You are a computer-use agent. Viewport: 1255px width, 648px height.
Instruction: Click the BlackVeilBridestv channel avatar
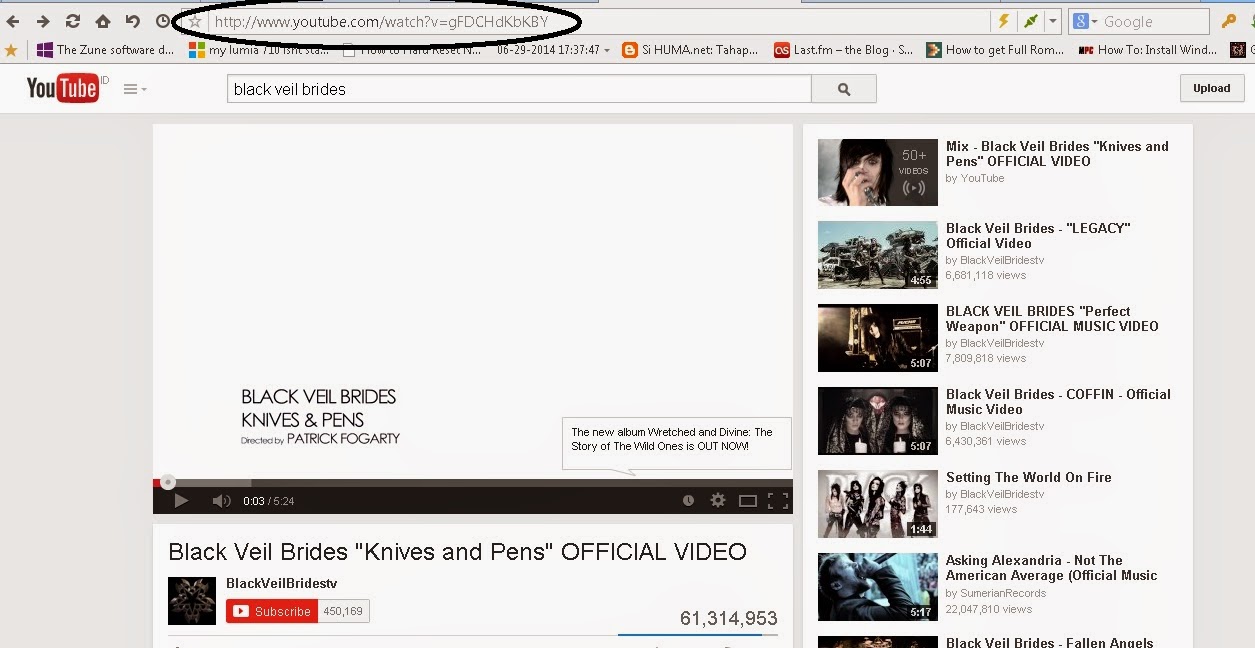192,601
